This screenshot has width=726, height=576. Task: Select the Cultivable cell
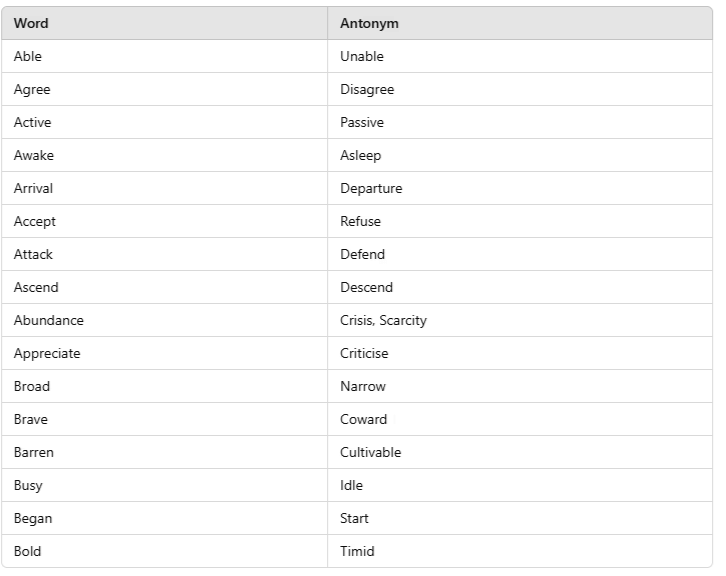(x=370, y=452)
